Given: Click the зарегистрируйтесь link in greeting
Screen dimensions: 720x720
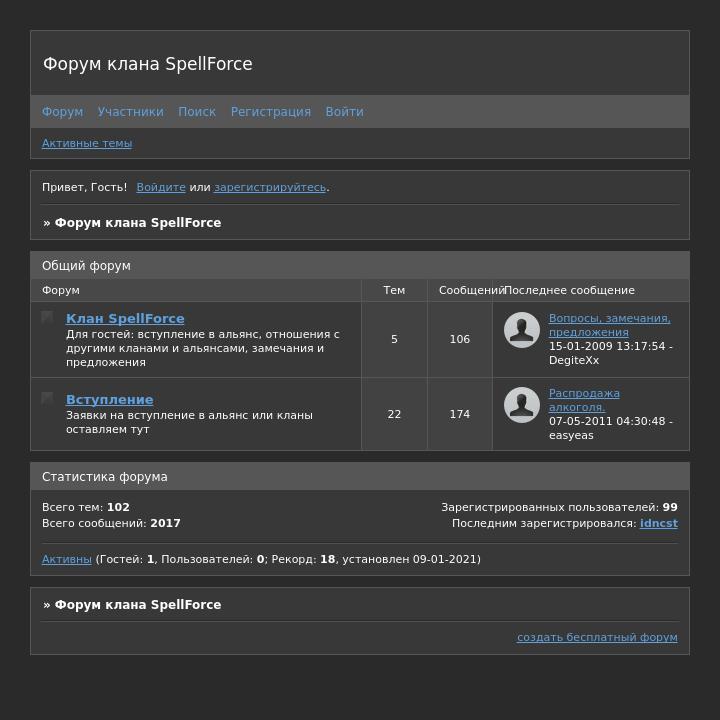Looking at the screenshot, I should click(x=270, y=187).
